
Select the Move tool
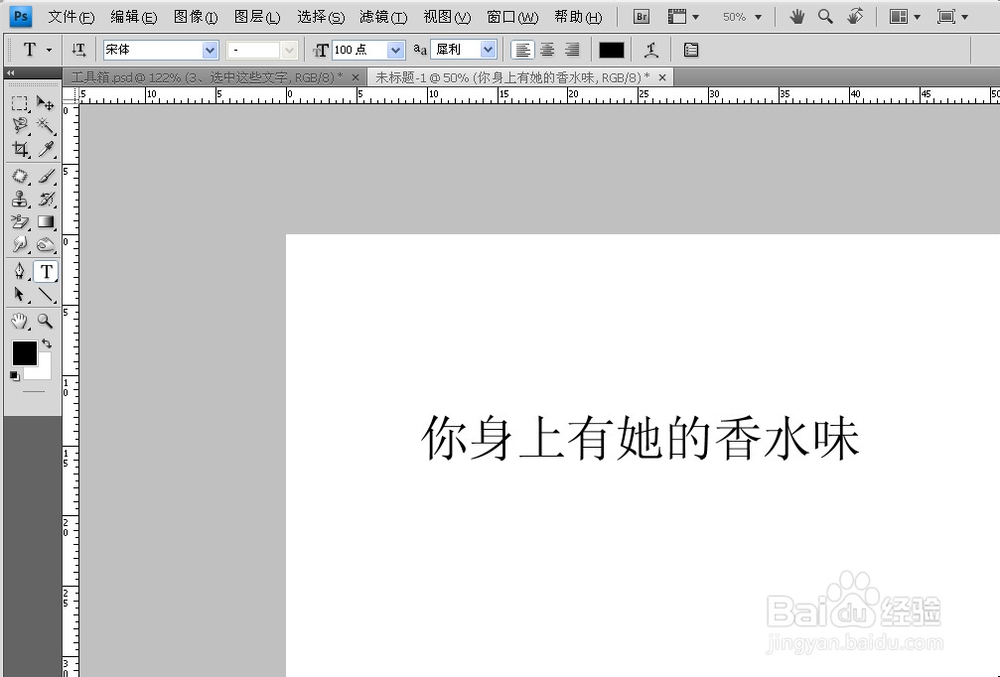46,103
